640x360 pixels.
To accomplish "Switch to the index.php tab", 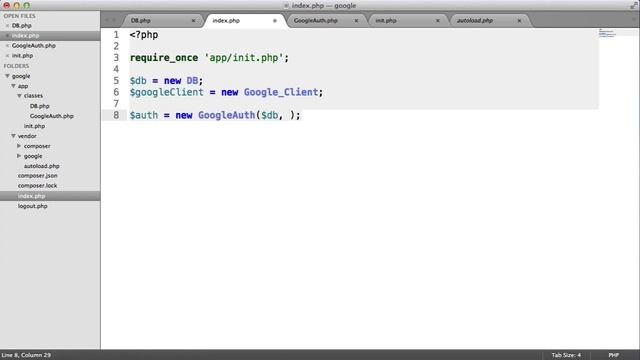I will (x=245, y=20).
